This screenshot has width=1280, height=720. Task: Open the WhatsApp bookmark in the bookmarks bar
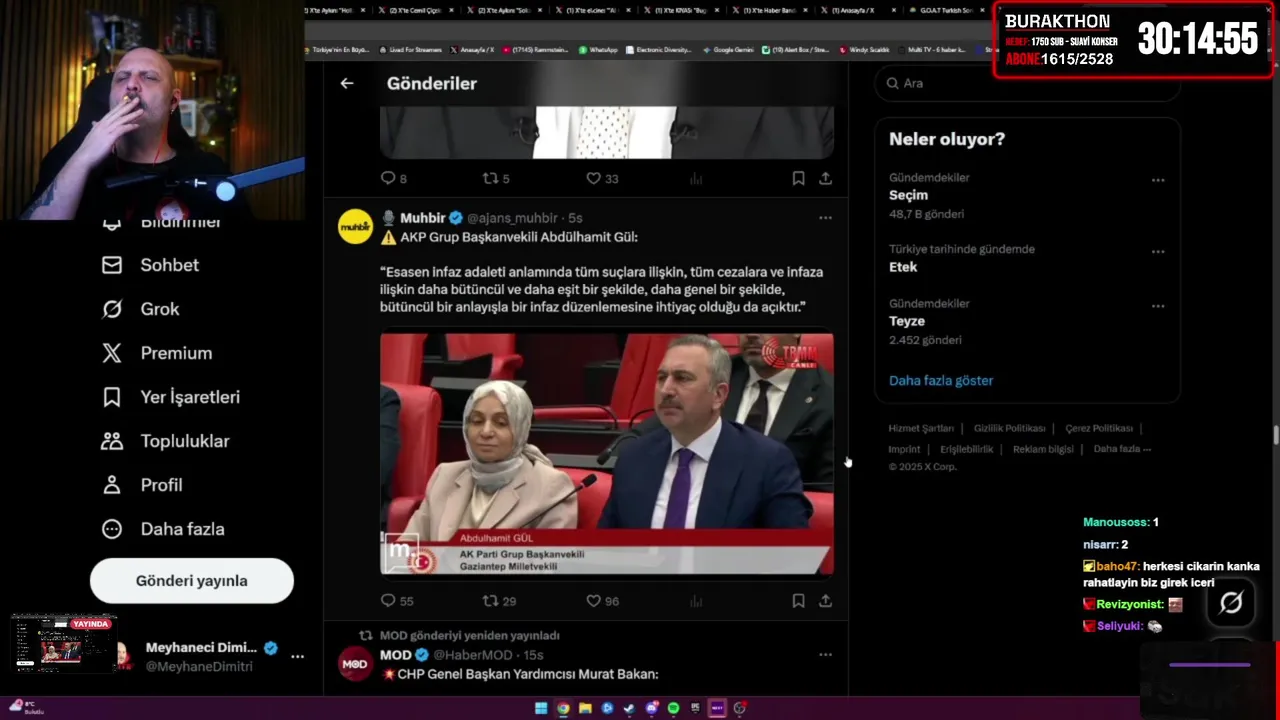(598, 49)
